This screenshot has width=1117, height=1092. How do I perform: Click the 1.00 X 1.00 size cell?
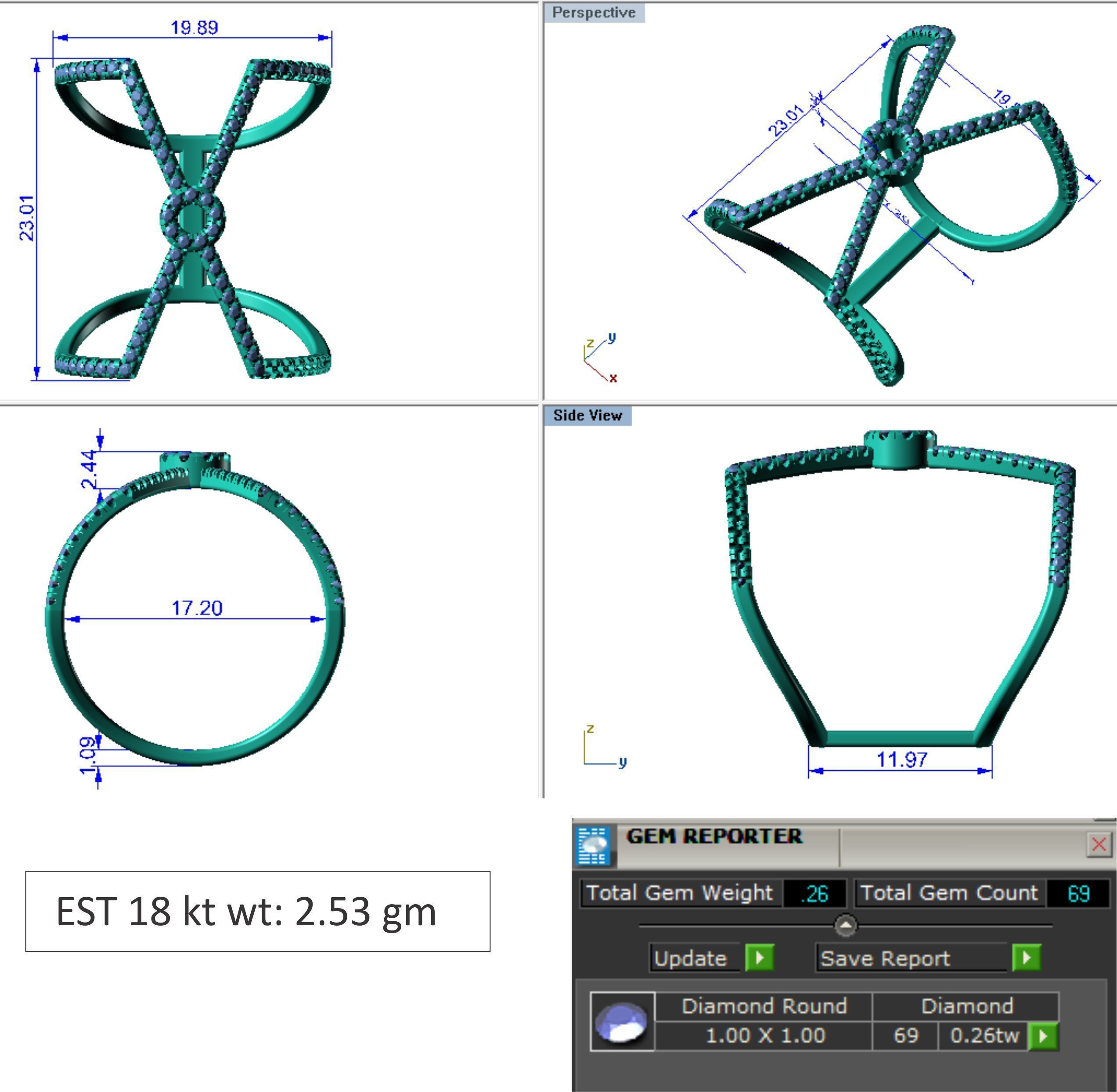[764, 1036]
